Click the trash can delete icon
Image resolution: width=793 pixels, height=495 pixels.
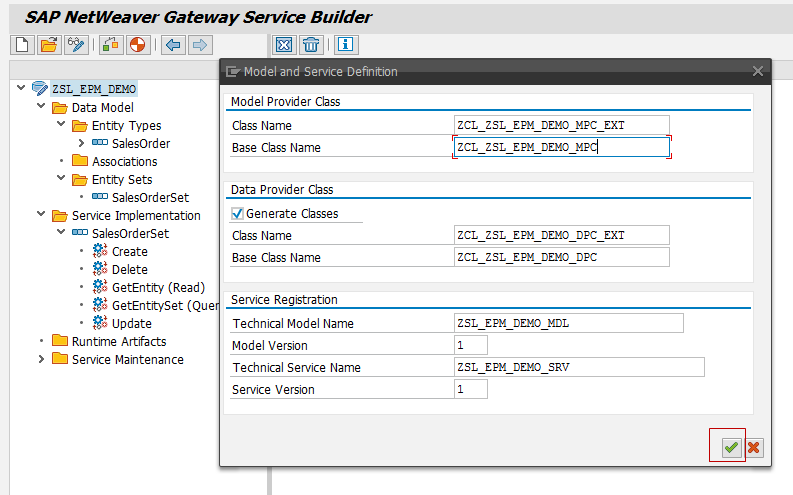pyautogui.click(x=312, y=45)
